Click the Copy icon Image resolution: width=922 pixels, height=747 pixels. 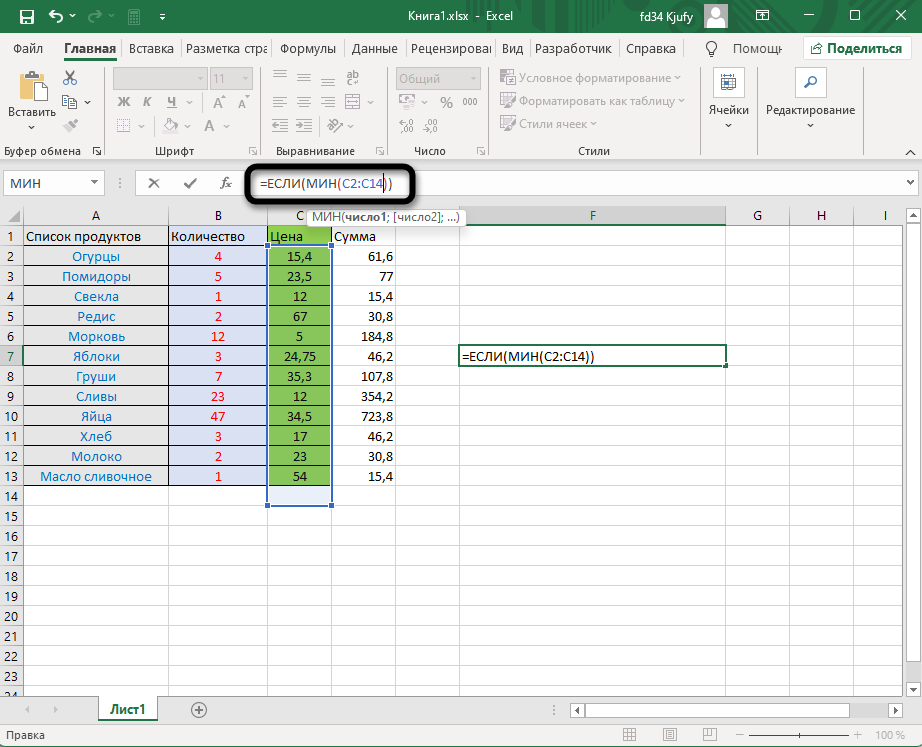(x=69, y=102)
